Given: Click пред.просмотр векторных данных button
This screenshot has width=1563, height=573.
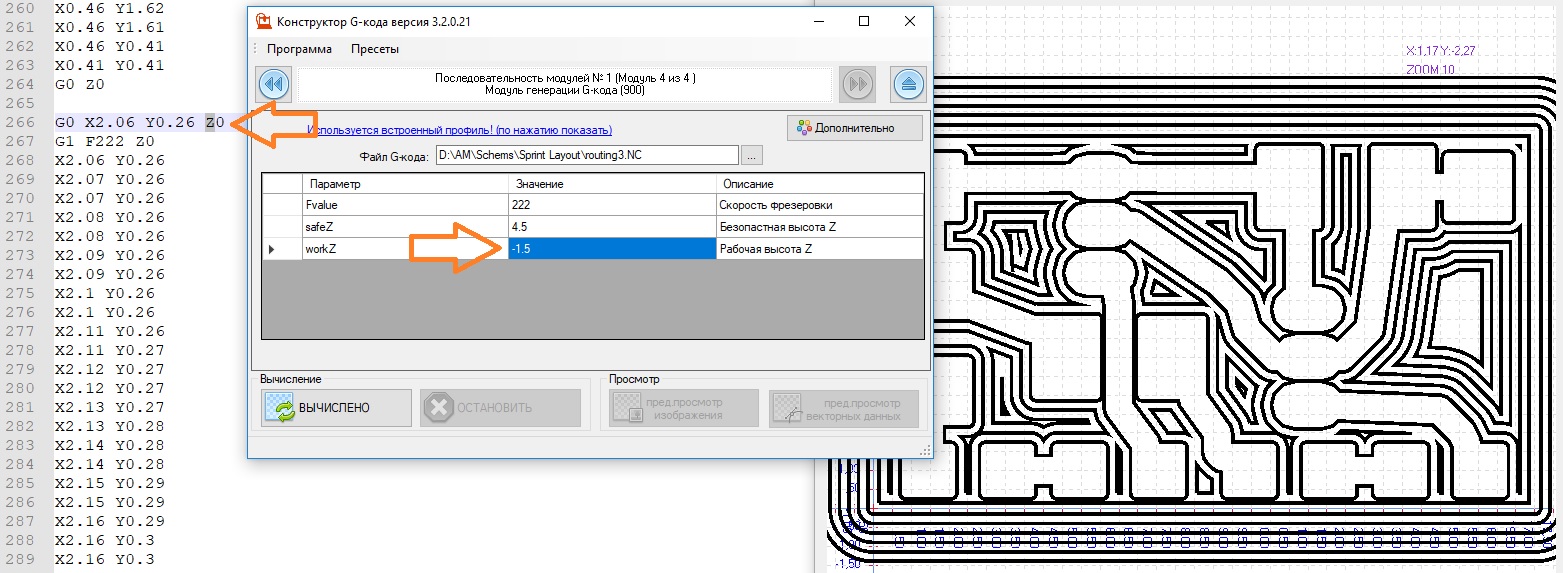Looking at the screenshot, I should [x=844, y=408].
